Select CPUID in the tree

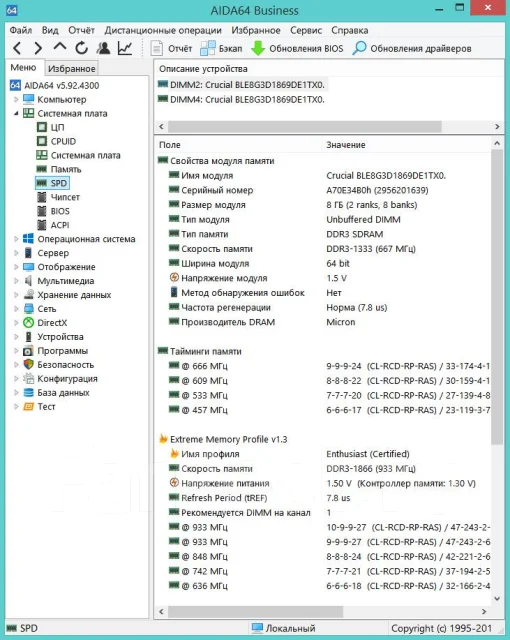[56, 141]
